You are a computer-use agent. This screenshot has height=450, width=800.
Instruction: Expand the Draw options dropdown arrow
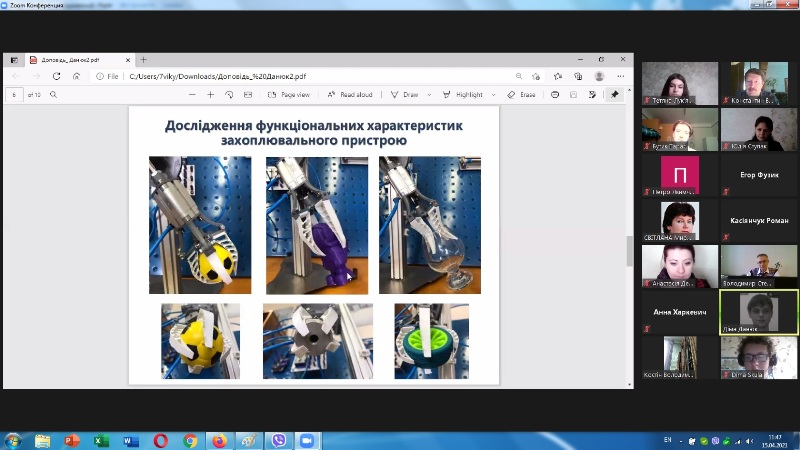tap(430, 95)
